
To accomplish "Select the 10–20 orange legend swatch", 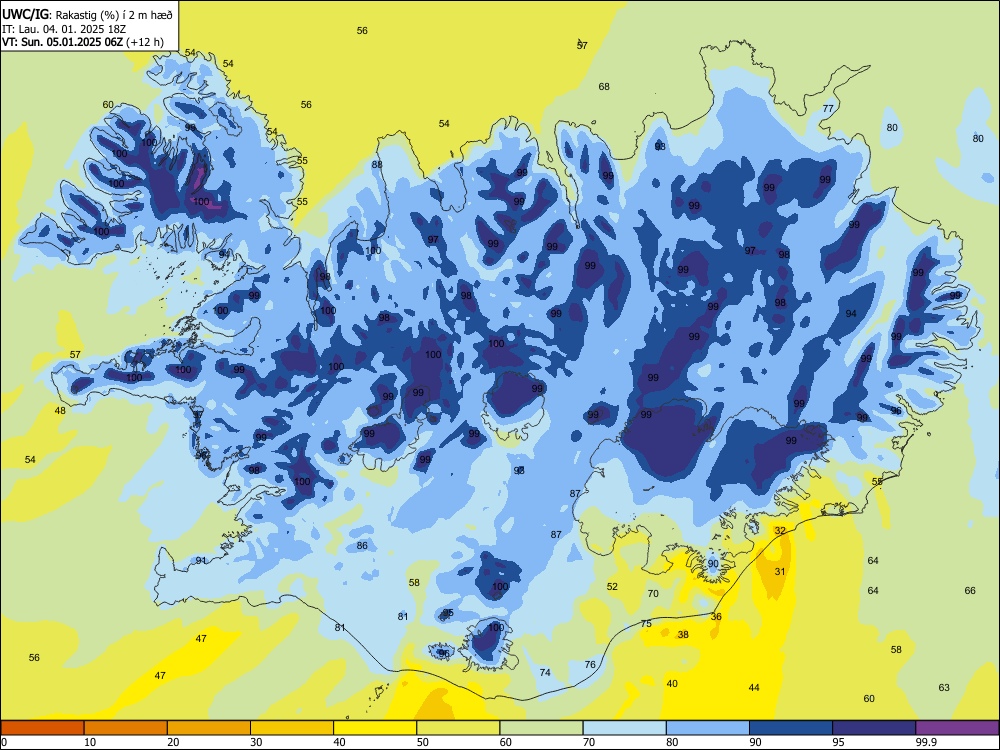I will pos(126,728).
